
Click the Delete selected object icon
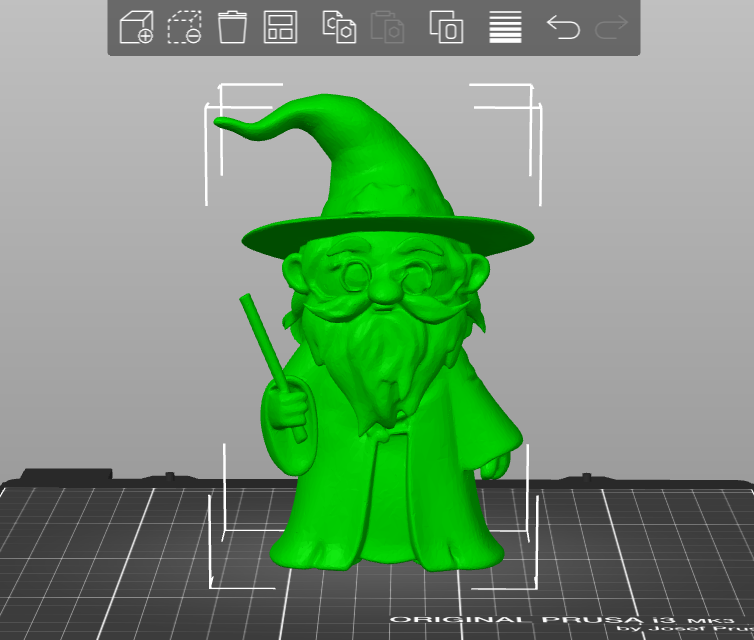[x=185, y=27]
